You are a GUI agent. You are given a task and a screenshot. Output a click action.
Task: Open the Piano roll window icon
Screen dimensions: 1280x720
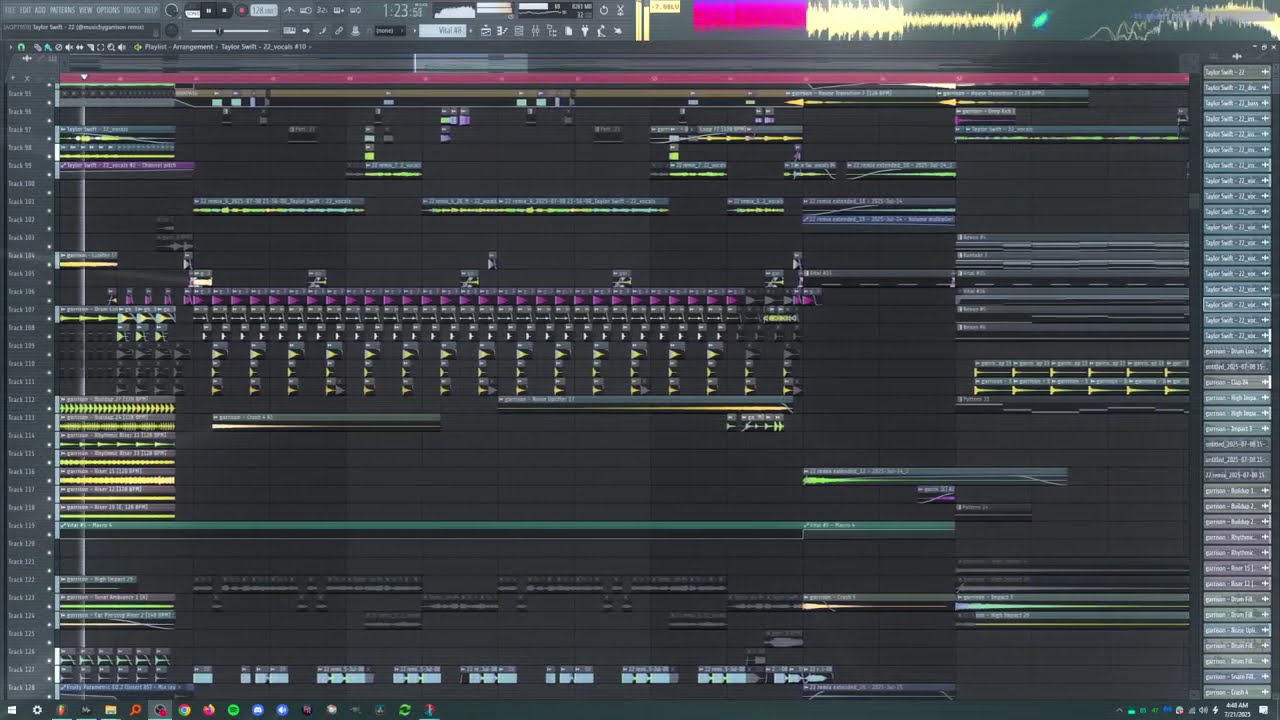502,31
